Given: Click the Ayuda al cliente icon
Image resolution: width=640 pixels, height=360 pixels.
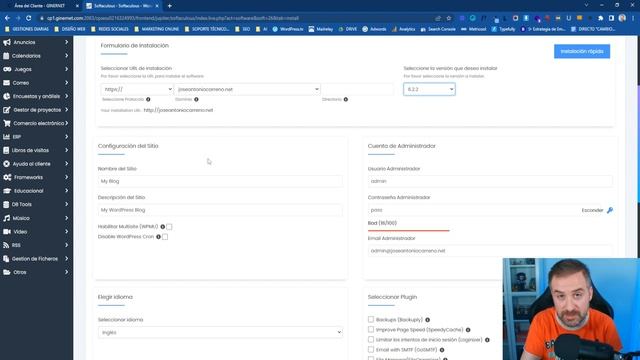Looking at the screenshot, I should 7,164.
